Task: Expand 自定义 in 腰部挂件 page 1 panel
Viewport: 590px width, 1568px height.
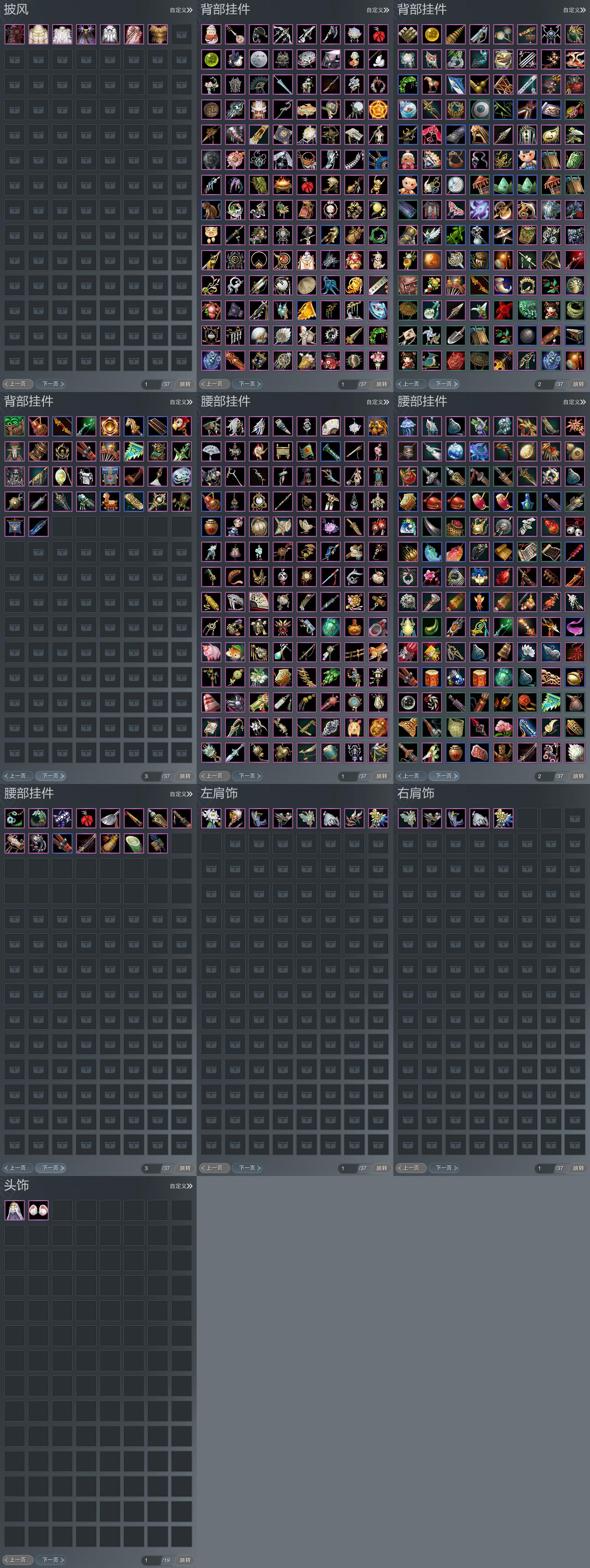Action: tap(378, 402)
